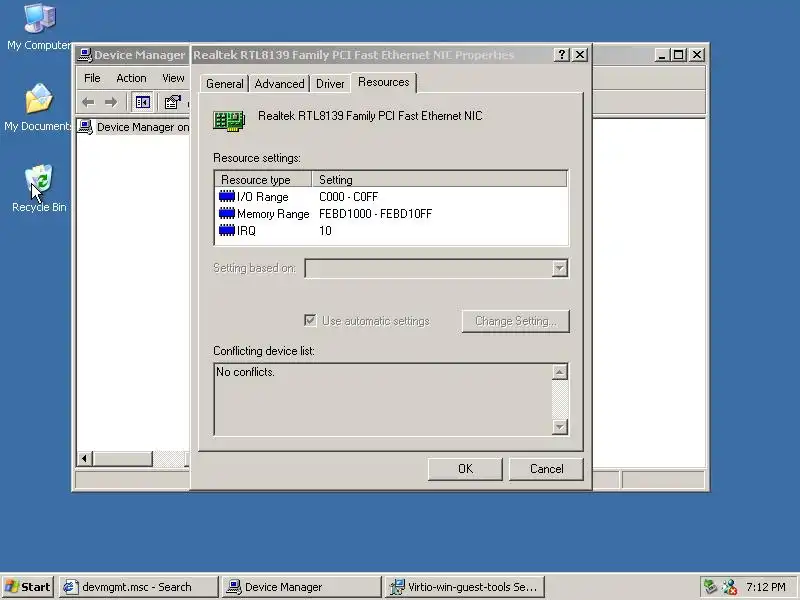This screenshot has width=800, height=600.
Task: Open the Setting based on dropdown
Action: click(560, 268)
